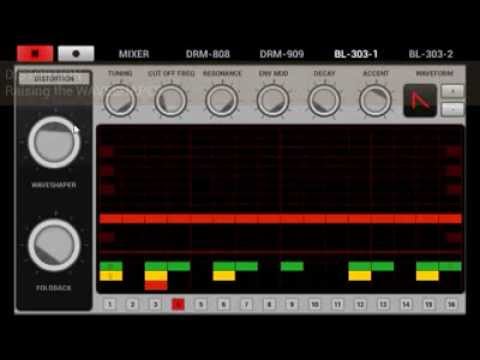
Task: Click the WAVESHAPER knob
Action: (x=54, y=142)
